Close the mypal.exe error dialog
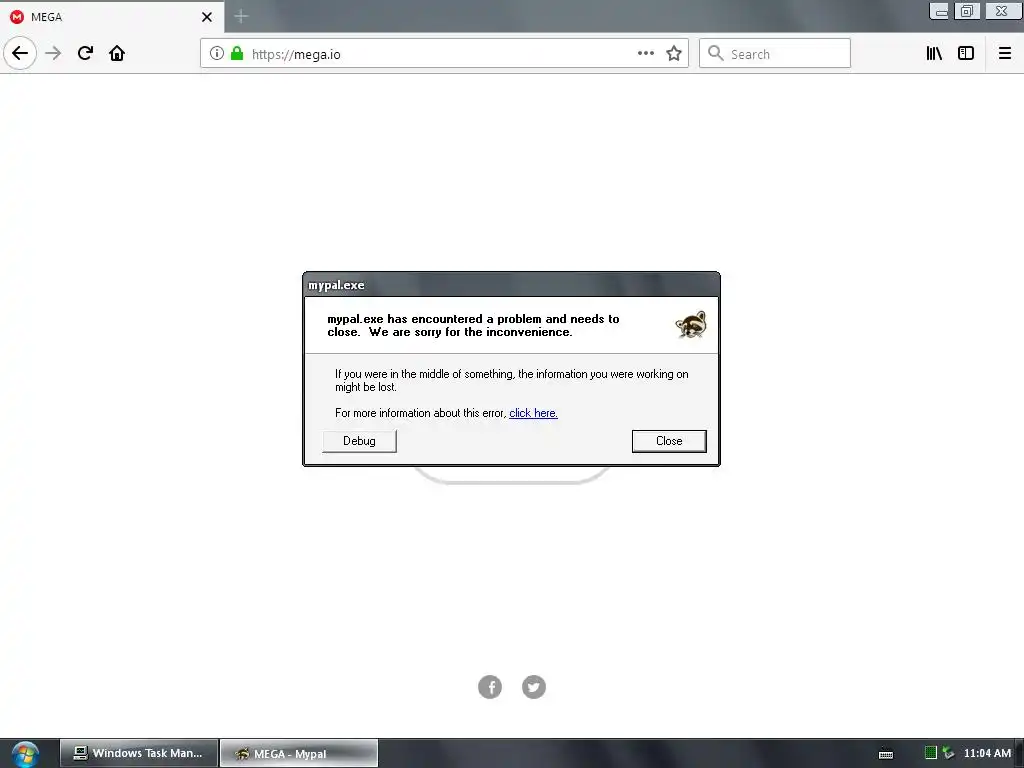Image resolution: width=1024 pixels, height=768 pixels. tap(669, 441)
